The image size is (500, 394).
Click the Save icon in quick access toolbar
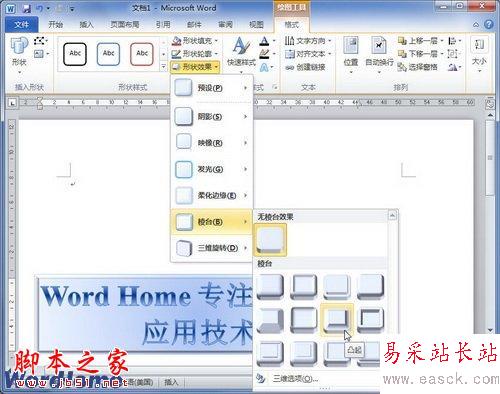27,8
